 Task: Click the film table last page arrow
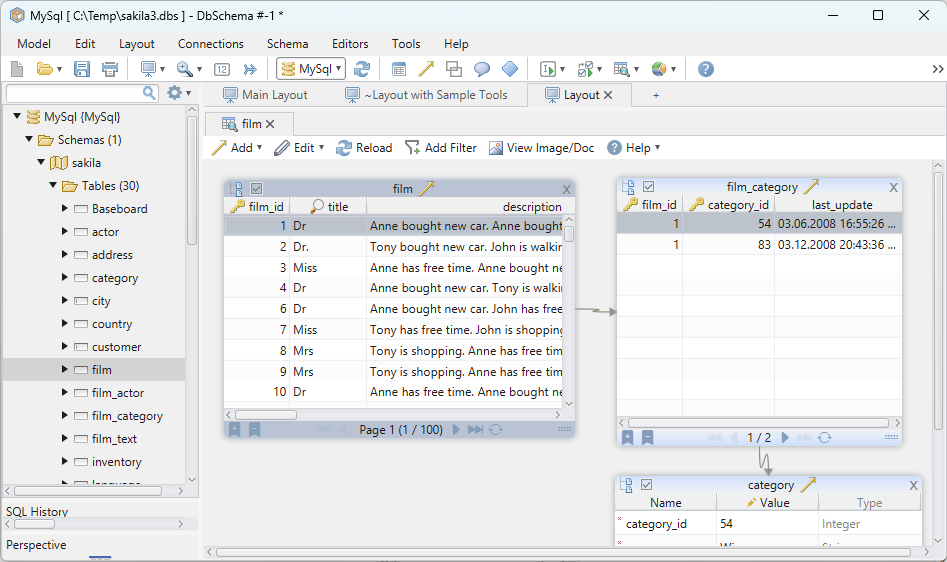pos(476,429)
